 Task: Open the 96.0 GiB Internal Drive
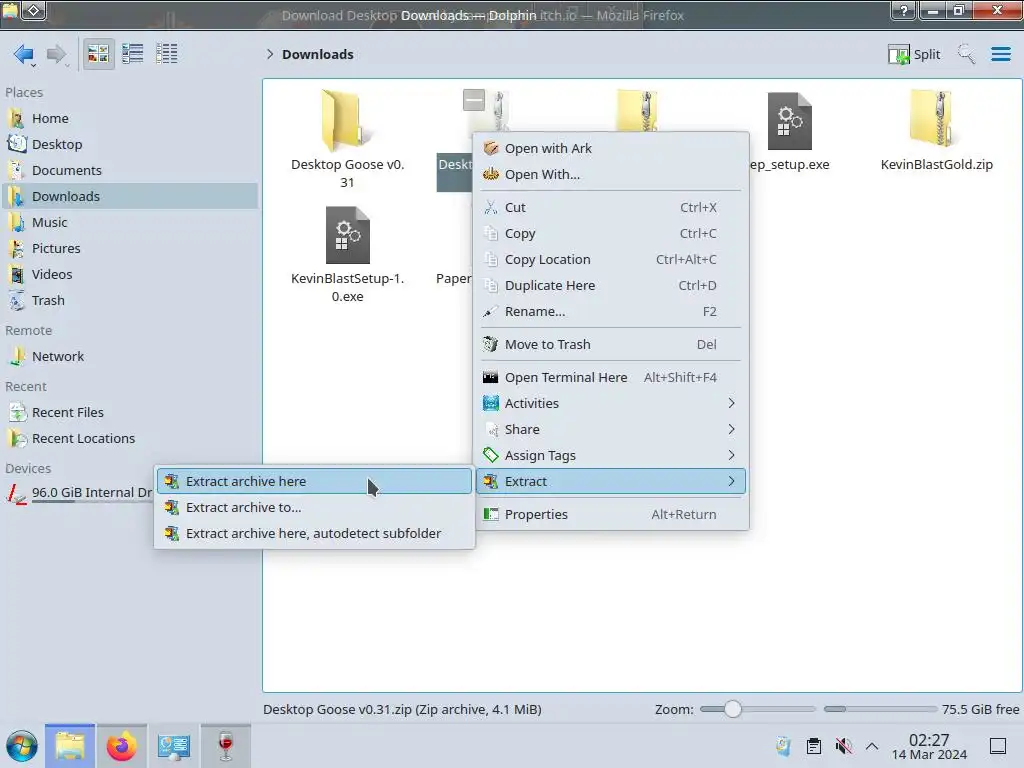[78, 493]
